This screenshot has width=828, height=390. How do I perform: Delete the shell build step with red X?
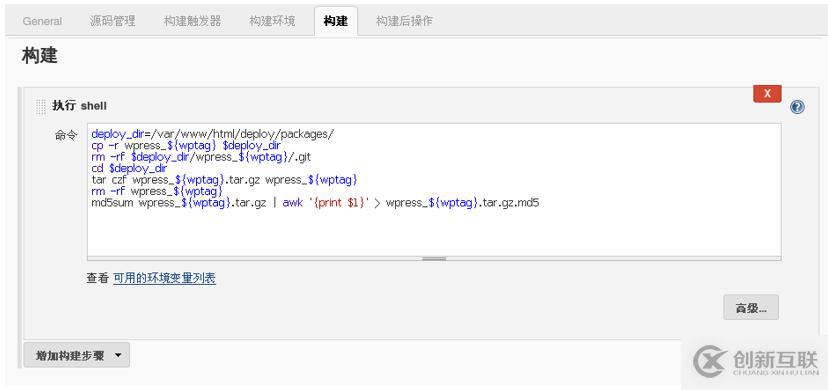point(767,94)
